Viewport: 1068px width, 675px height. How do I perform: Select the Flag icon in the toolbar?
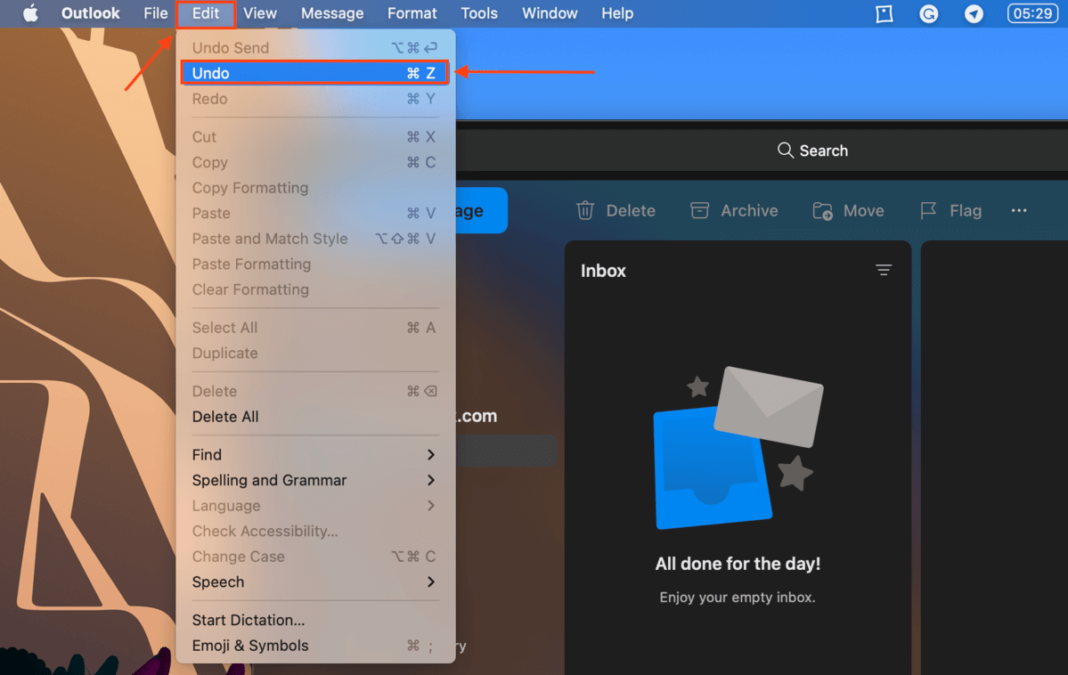pyautogui.click(x=927, y=210)
